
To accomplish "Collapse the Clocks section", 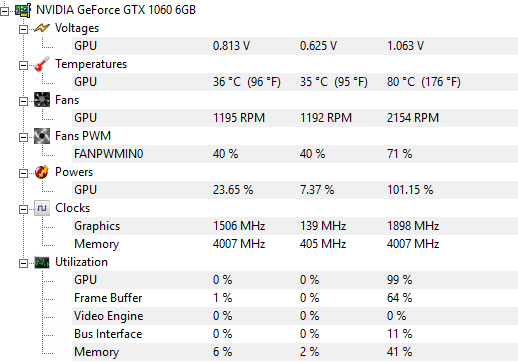I will click(x=23, y=210).
